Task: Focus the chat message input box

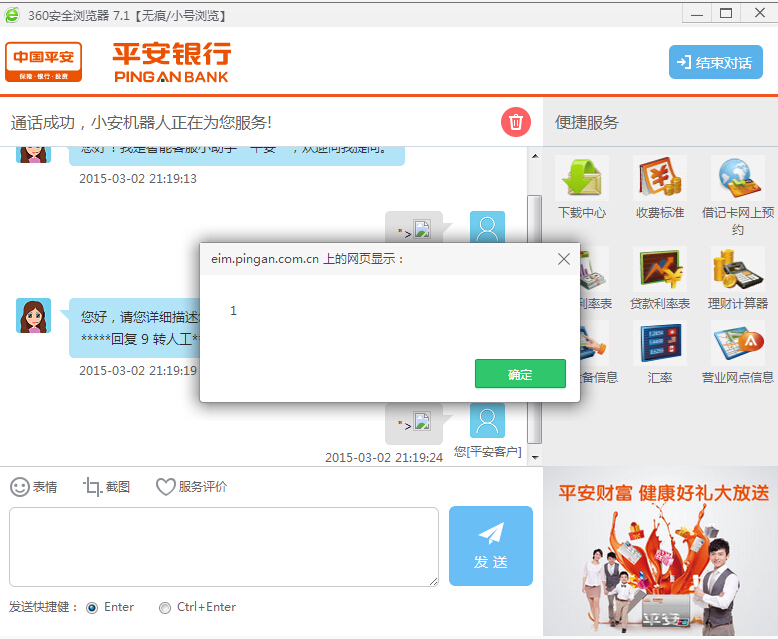Action: click(224, 547)
